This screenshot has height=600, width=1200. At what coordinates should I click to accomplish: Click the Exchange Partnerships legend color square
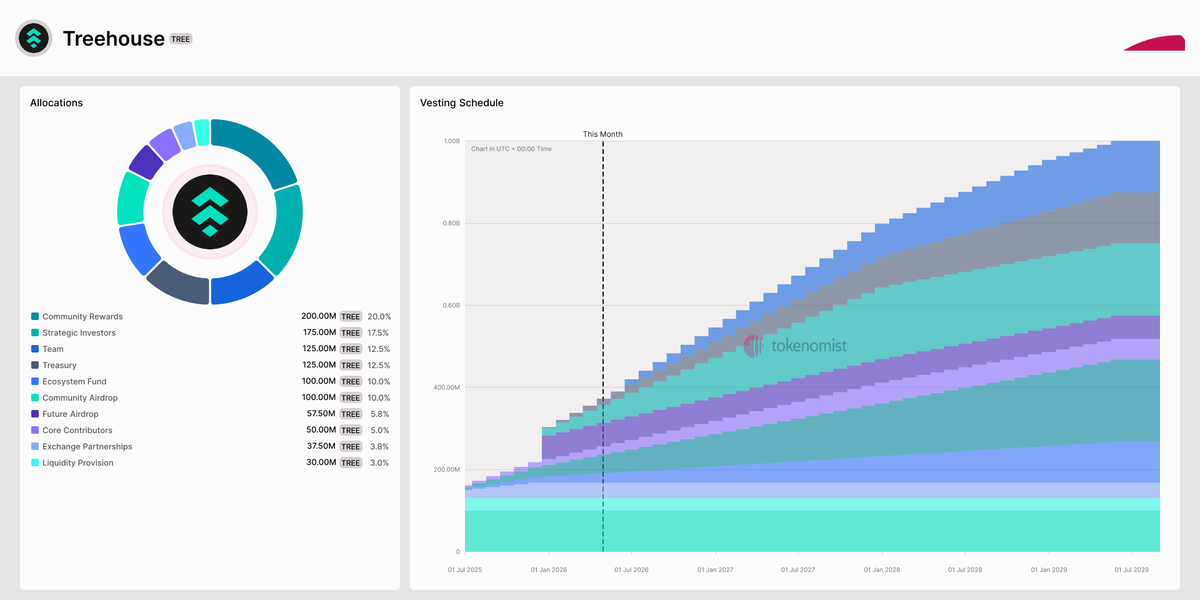coord(35,447)
